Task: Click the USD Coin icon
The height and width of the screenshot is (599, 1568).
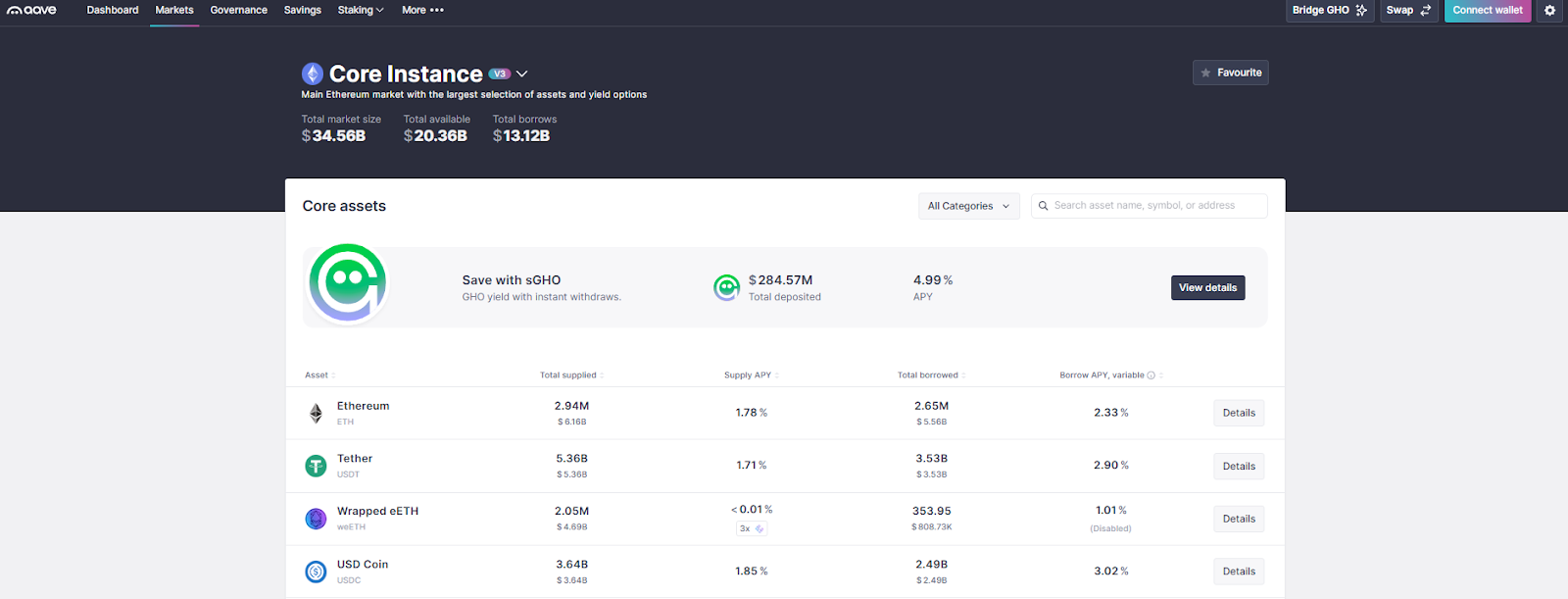Action: coord(316,572)
